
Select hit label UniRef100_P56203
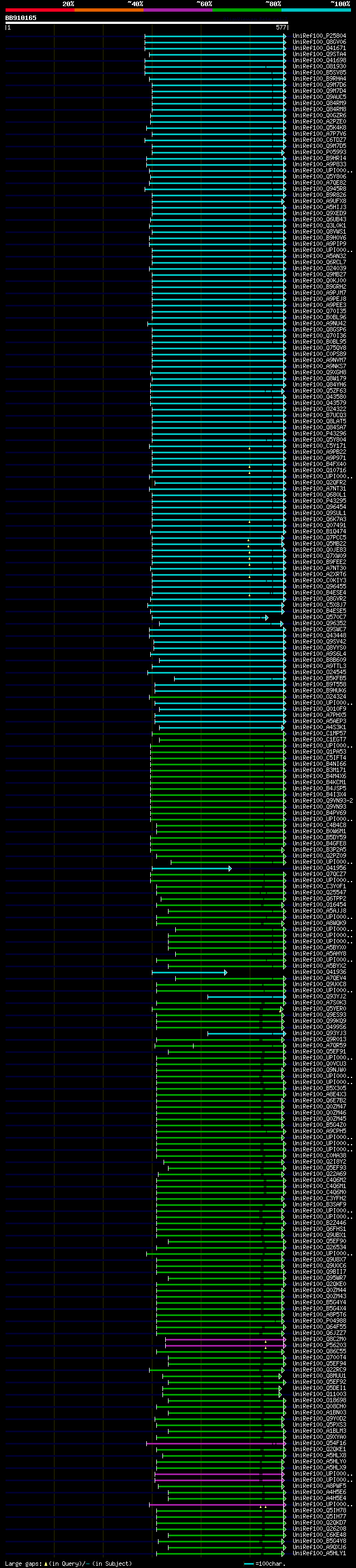click(x=319, y=1344)
